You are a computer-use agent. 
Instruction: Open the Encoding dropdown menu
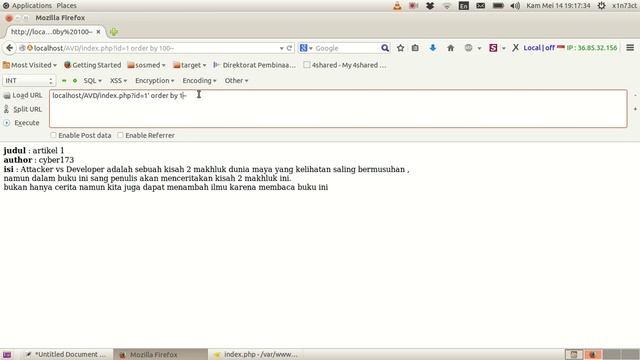(x=199, y=81)
